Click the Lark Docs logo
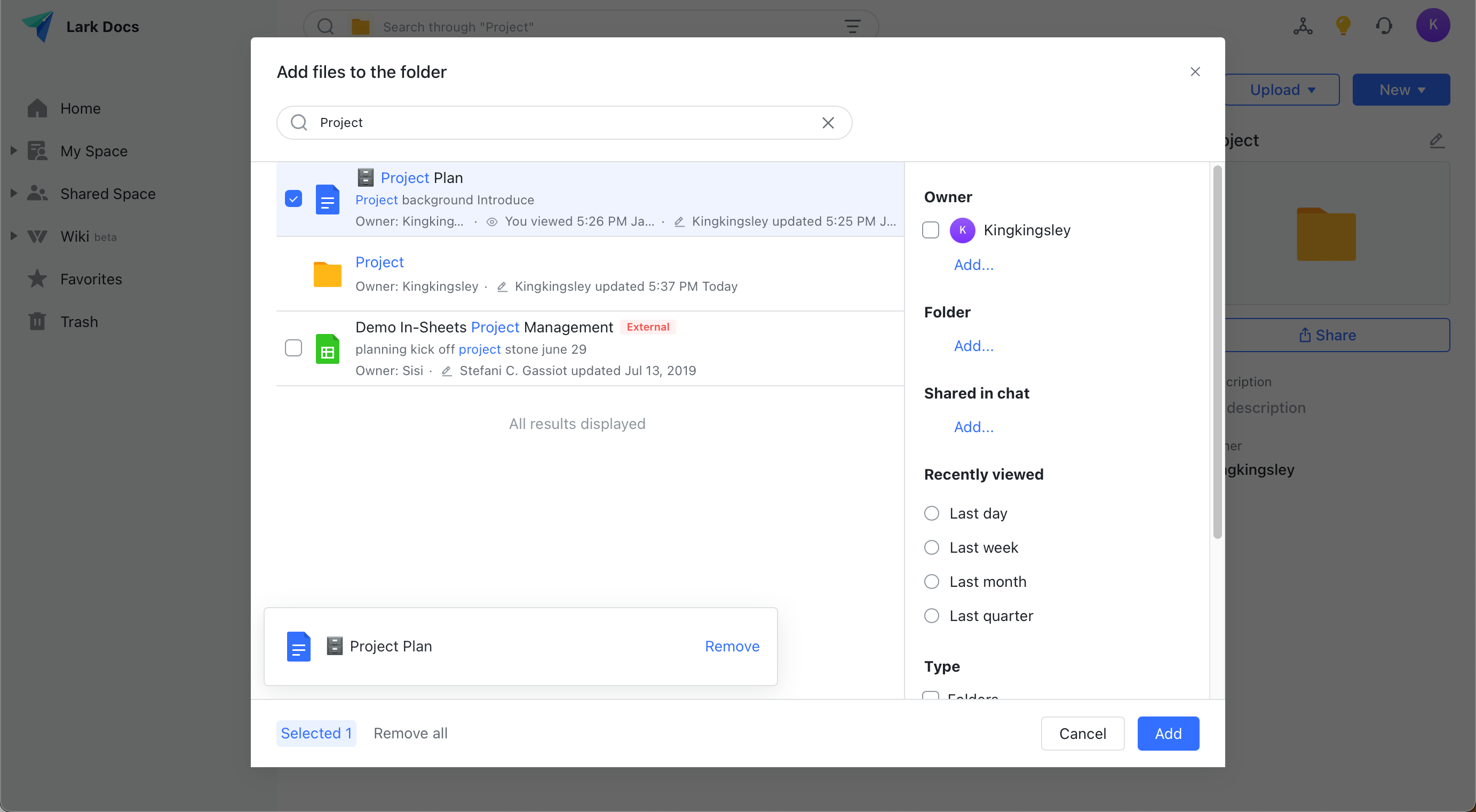Screen dimensions: 1476x812 click(x=38, y=26)
